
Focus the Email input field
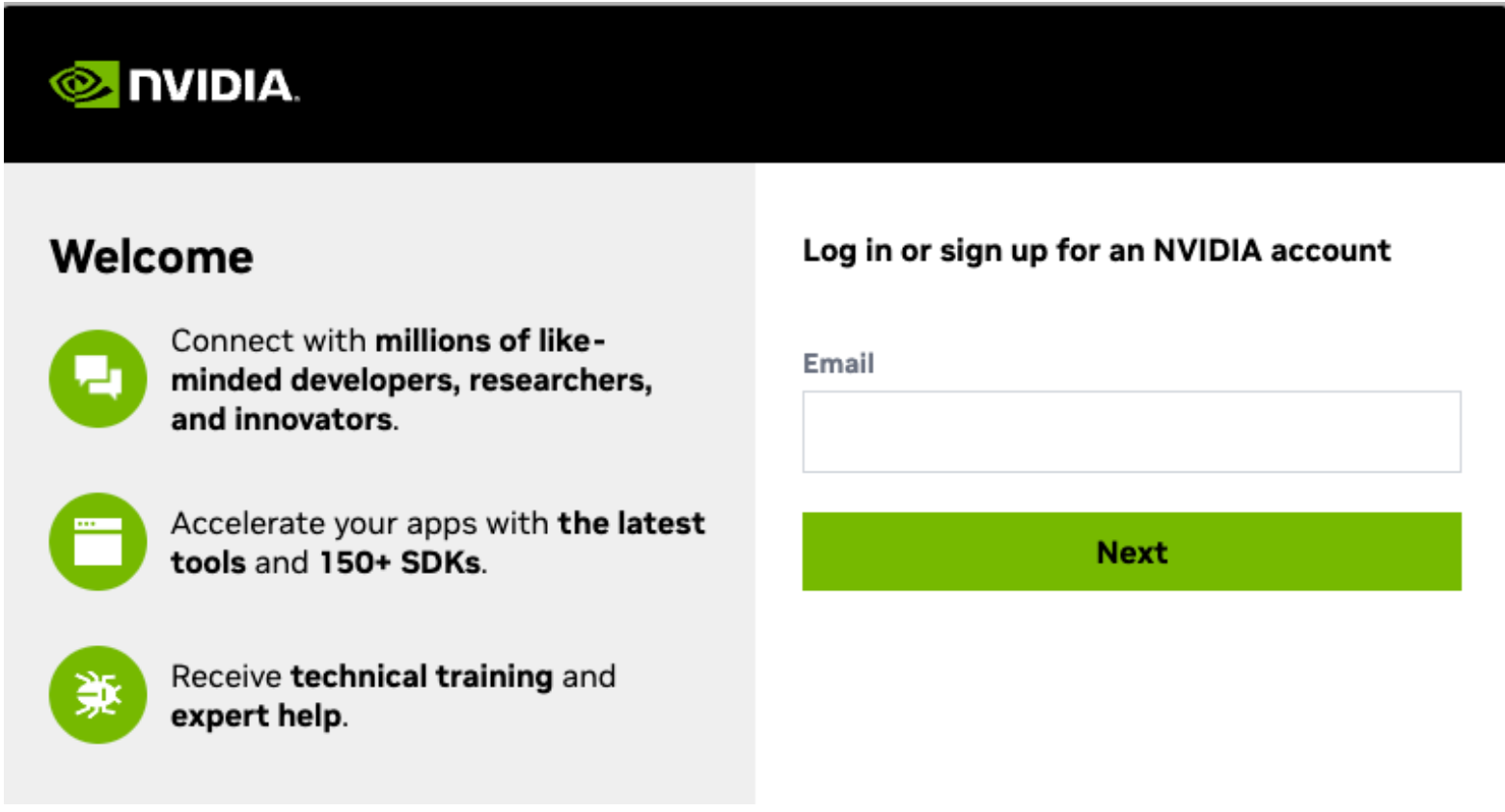[x=1131, y=432]
